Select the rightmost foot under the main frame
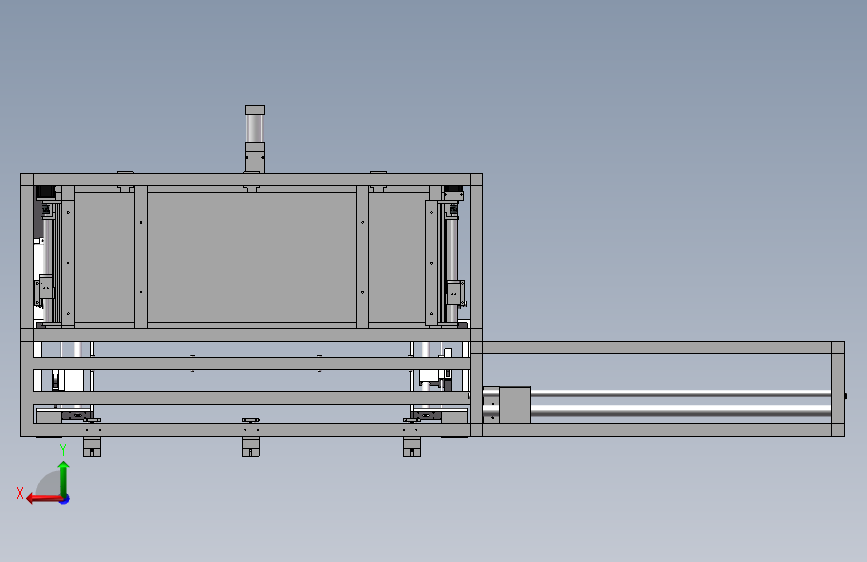 tap(412, 447)
